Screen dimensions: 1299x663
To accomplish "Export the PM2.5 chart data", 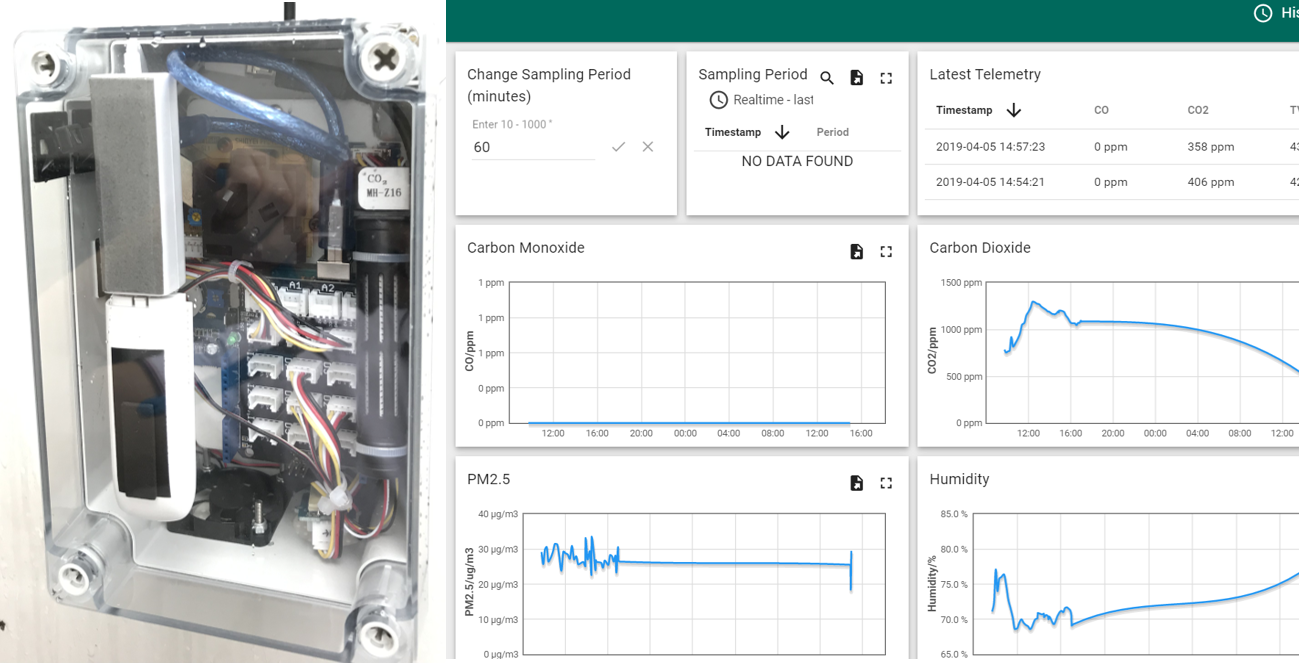I will tap(856, 483).
